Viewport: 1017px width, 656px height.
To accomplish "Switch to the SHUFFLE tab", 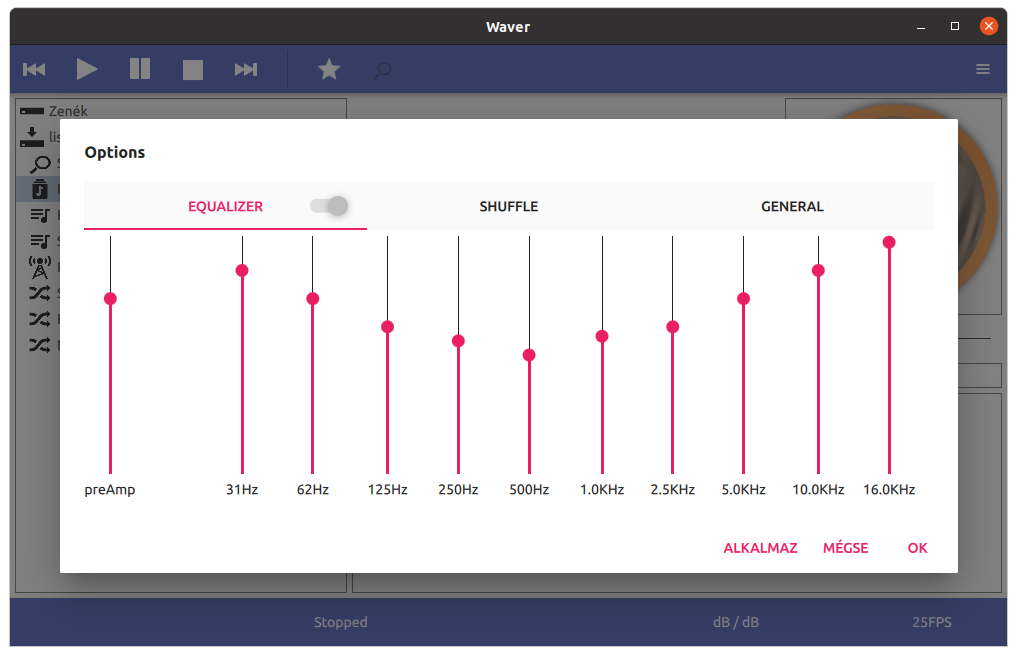I will point(508,206).
